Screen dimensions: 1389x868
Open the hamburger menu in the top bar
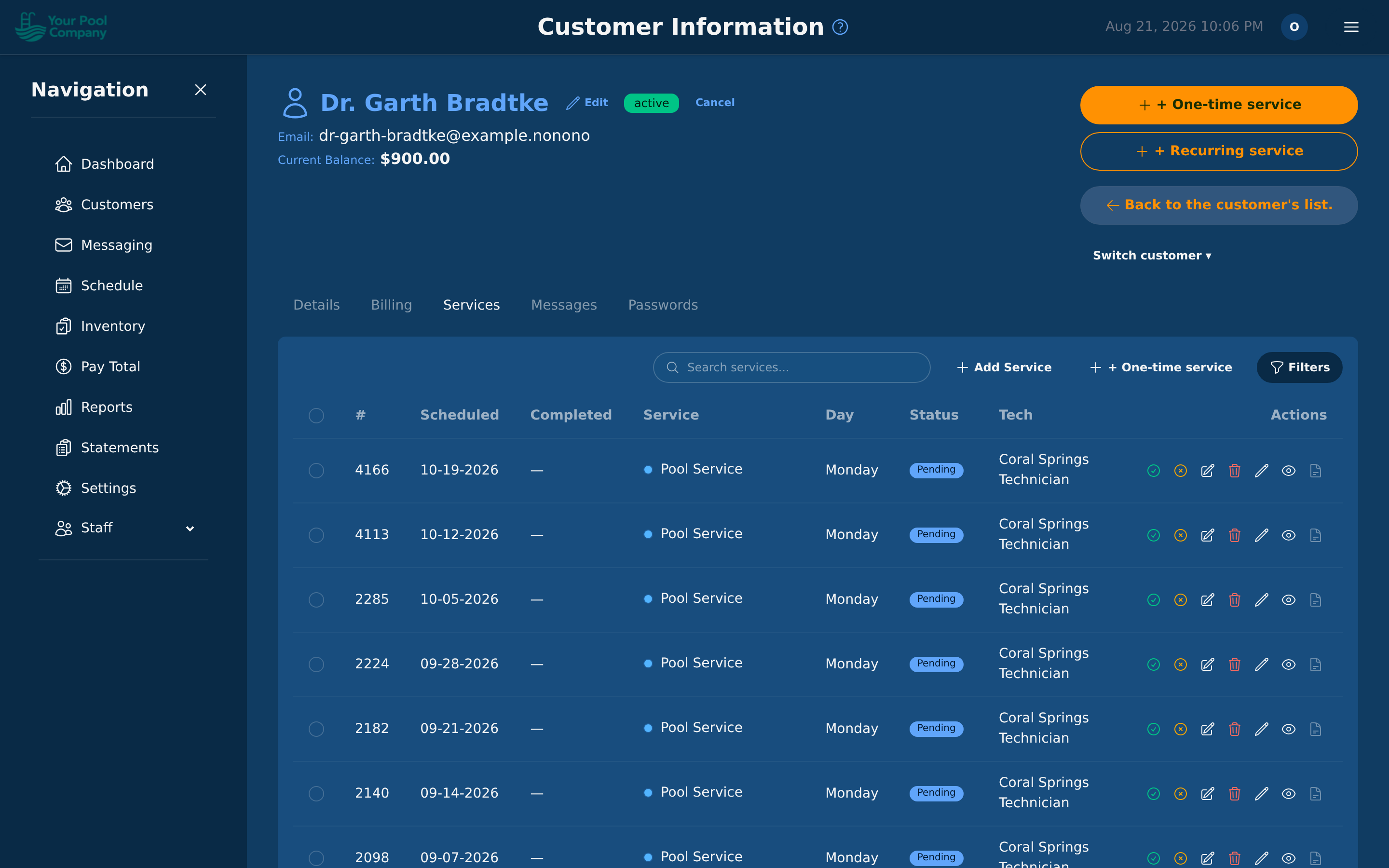[x=1350, y=27]
